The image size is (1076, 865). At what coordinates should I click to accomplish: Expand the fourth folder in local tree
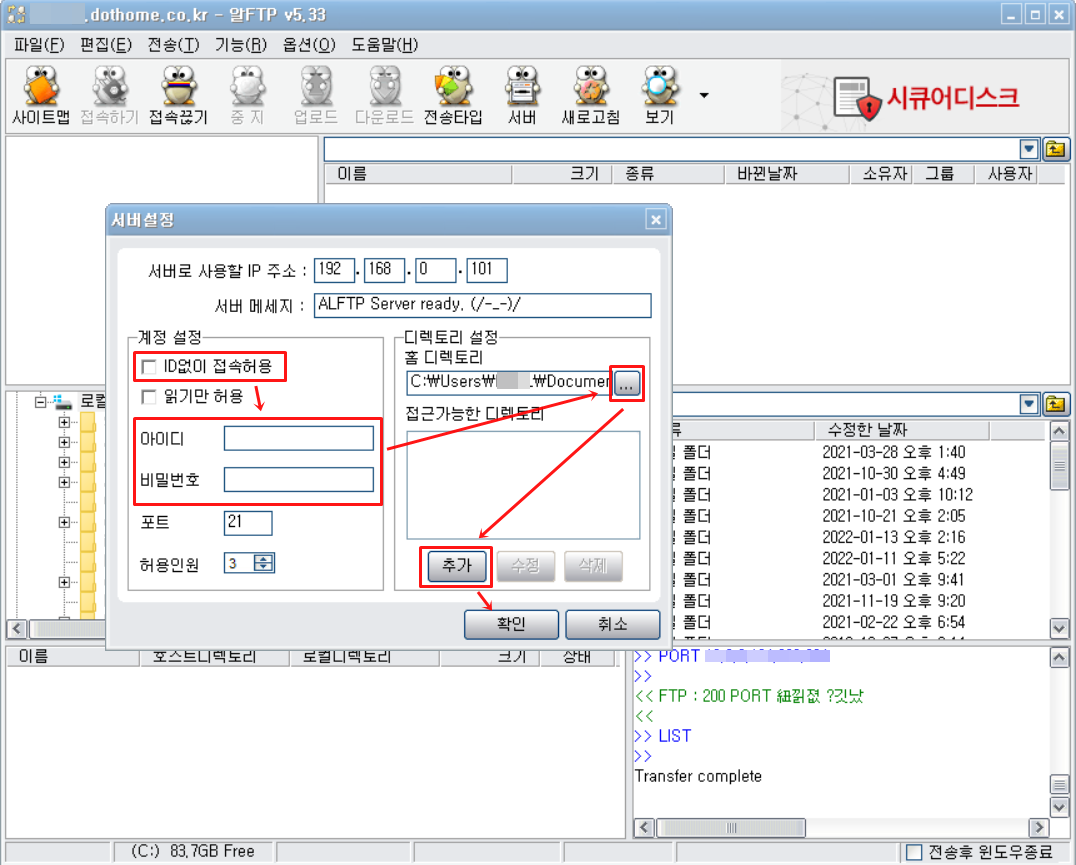pyautogui.click(x=64, y=482)
